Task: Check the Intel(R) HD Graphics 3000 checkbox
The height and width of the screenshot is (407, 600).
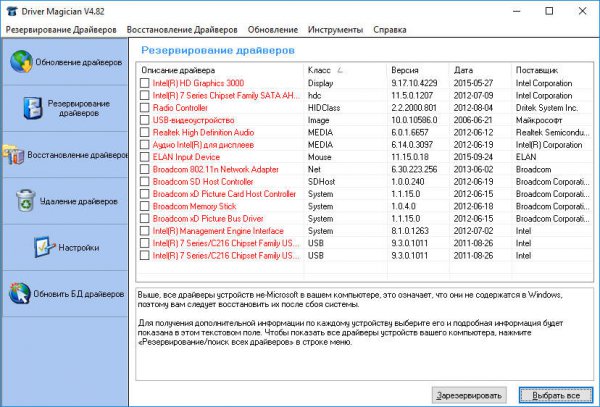Action: [x=145, y=83]
